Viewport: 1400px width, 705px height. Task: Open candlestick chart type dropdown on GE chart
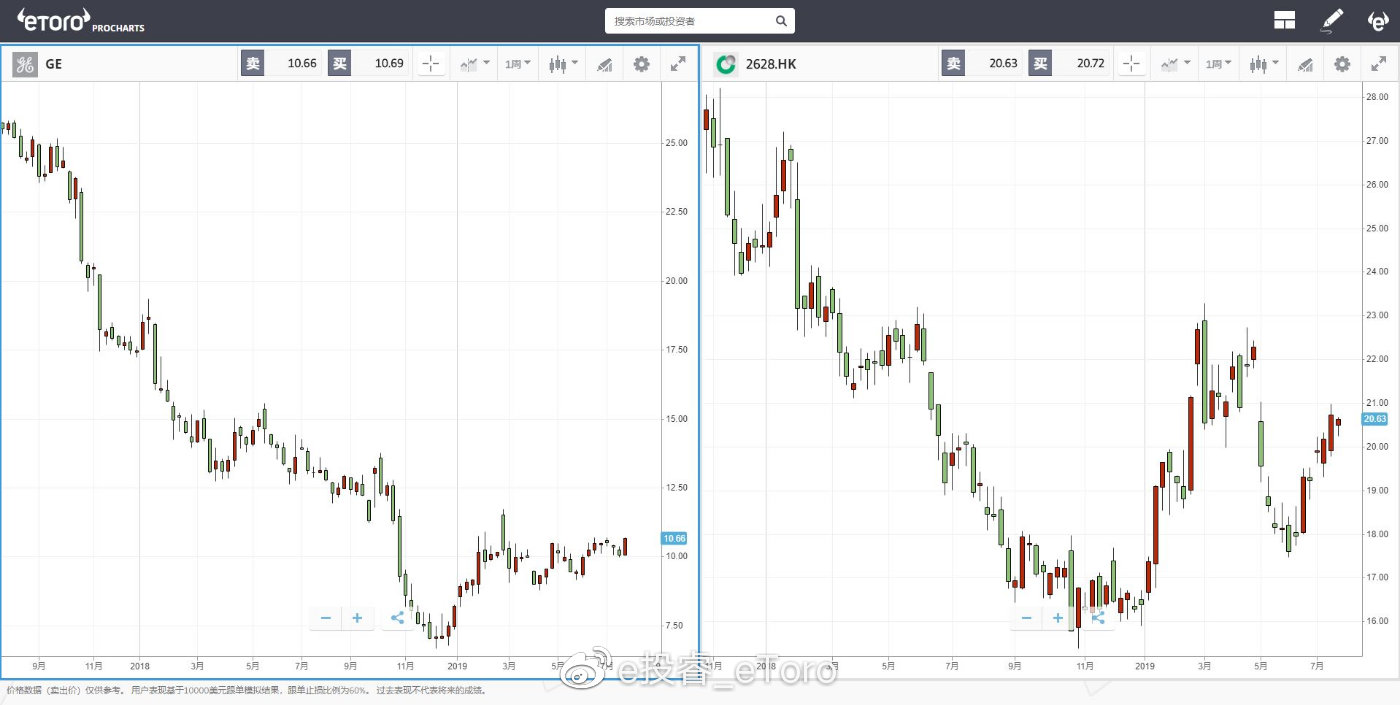[563, 64]
